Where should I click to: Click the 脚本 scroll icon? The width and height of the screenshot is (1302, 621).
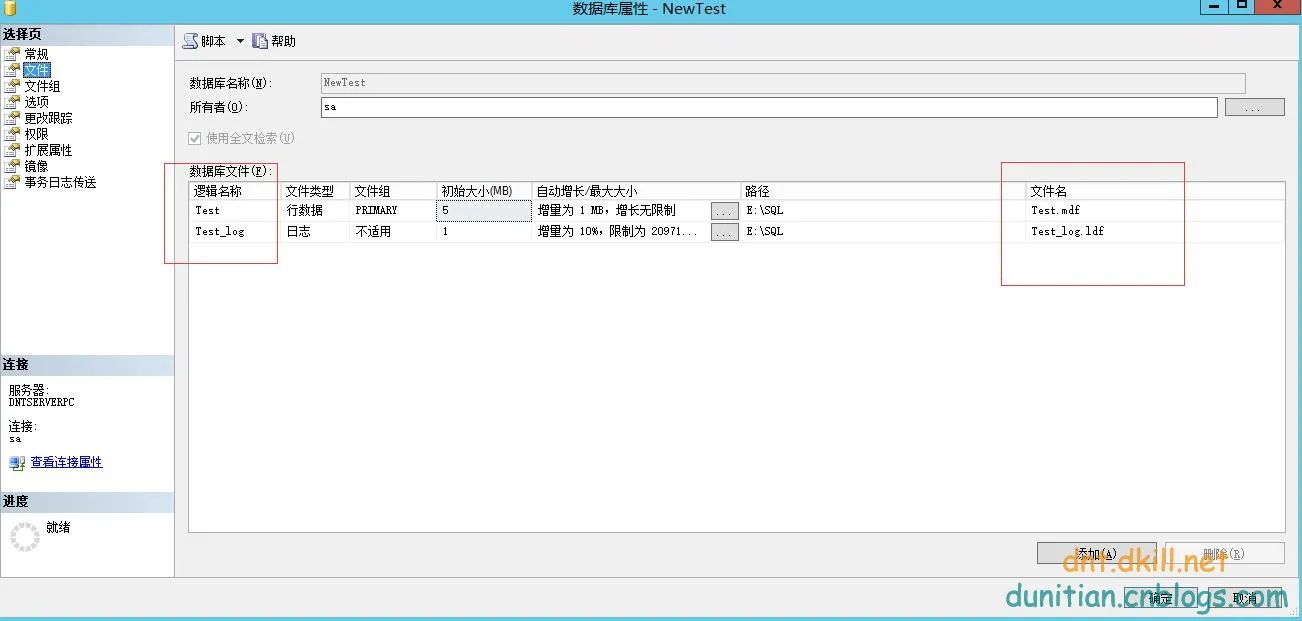tap(190, 41)
